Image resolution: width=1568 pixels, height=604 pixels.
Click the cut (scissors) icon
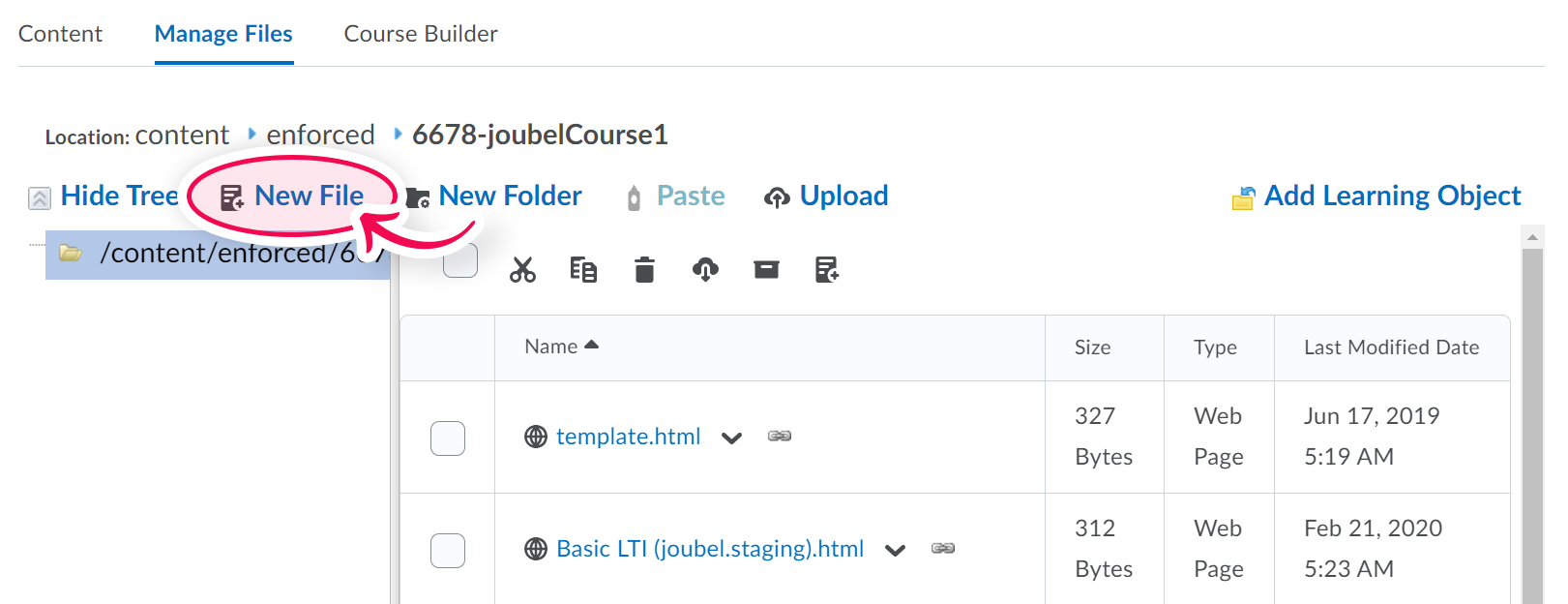point(522,270)
